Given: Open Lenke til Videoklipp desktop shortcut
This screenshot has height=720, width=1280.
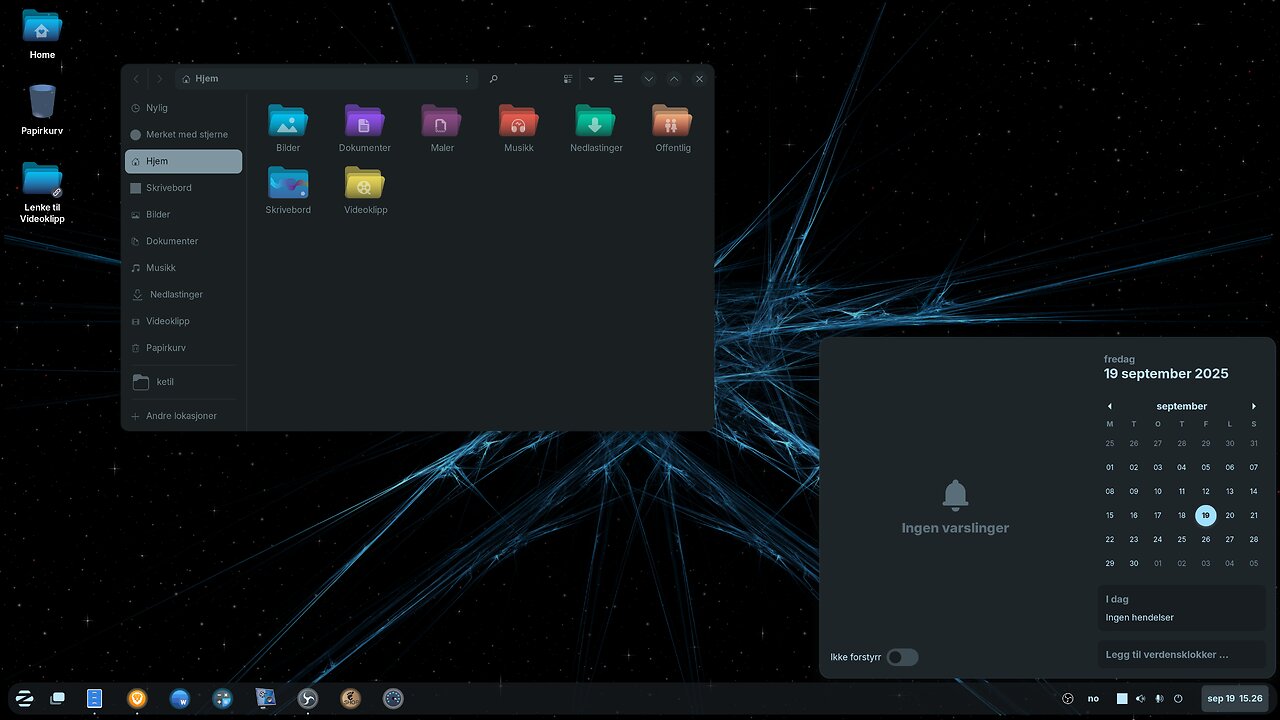Looking at the screenshot, I should 42,191.
